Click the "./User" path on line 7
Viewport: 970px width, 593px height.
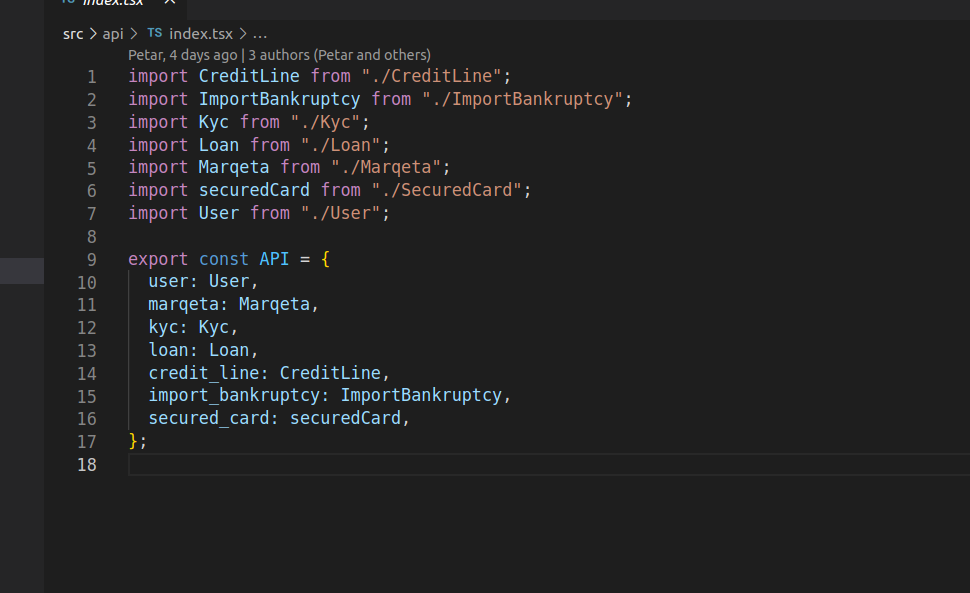coord(340,213)
